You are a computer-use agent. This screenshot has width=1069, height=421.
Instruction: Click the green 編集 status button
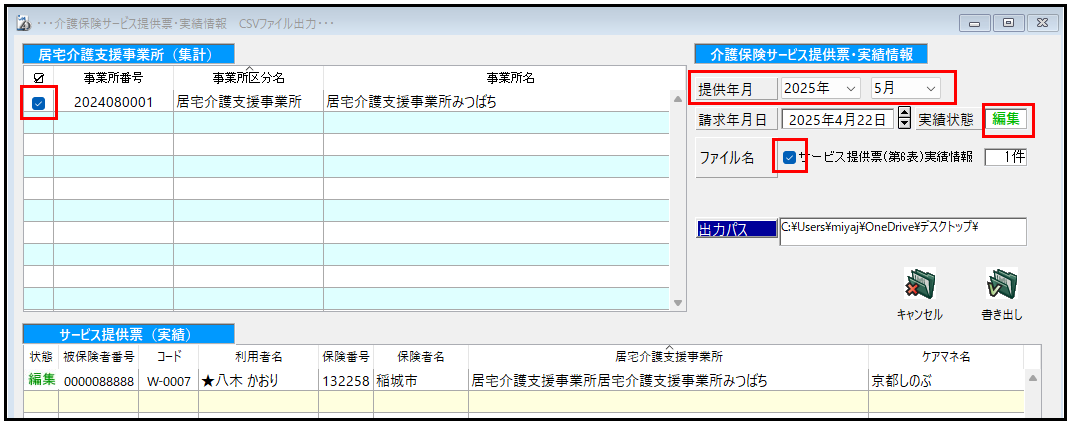(x=1006, y=119)
